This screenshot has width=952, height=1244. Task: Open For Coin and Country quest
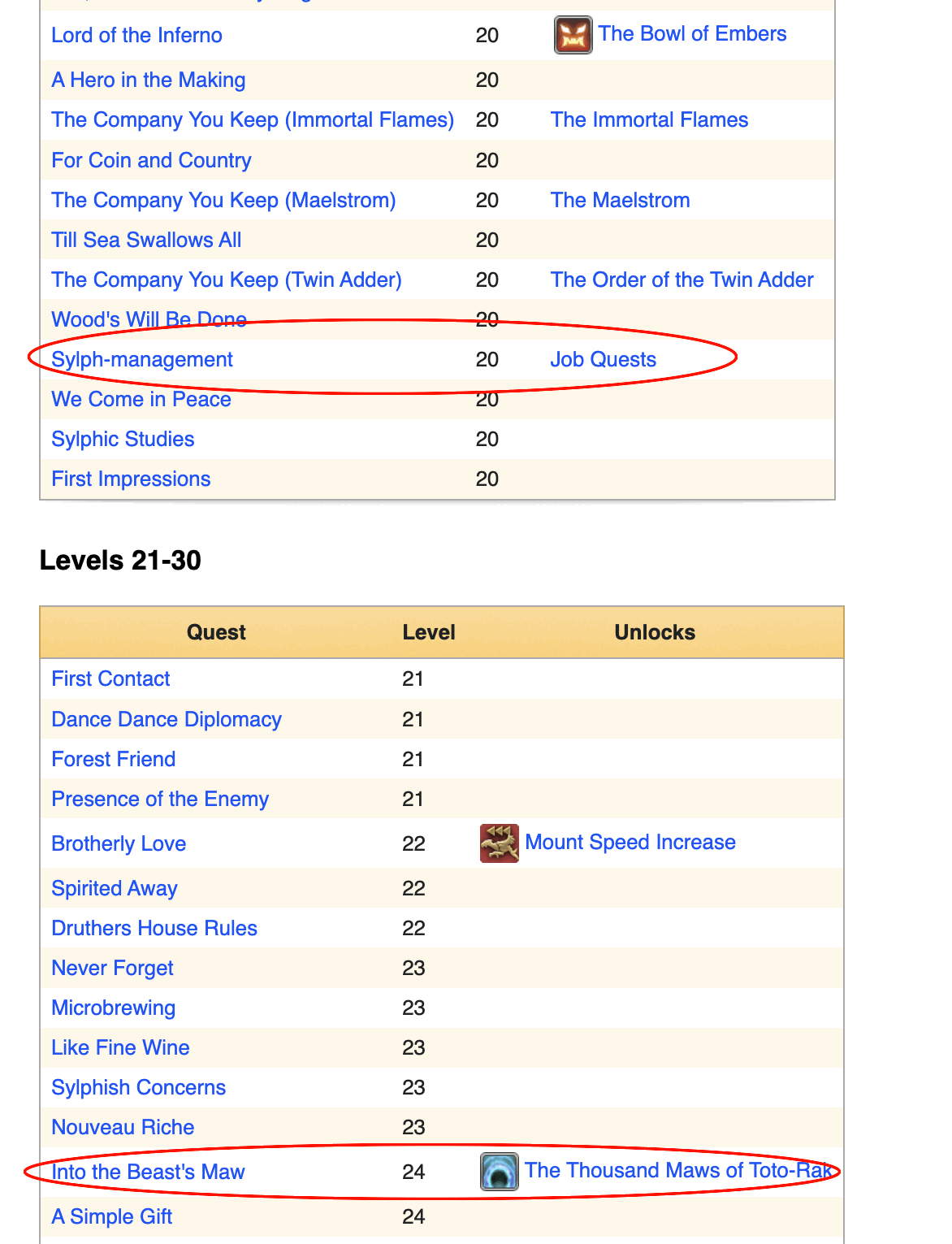pos(151,160)
